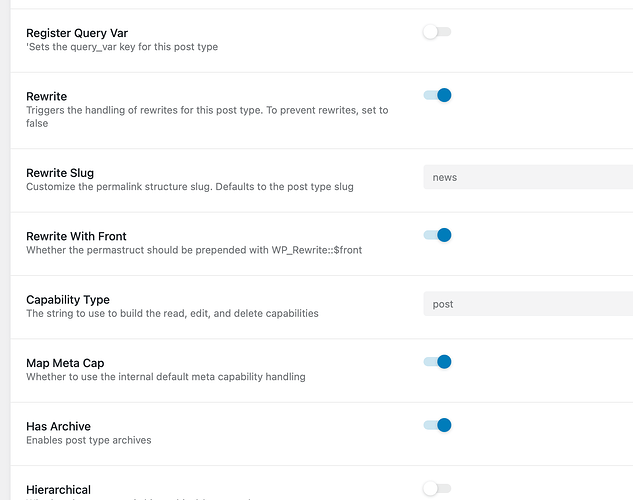633x500 pixels.
Task: Click 'Enables post type archives' description
Action: [x=89, y=440]
